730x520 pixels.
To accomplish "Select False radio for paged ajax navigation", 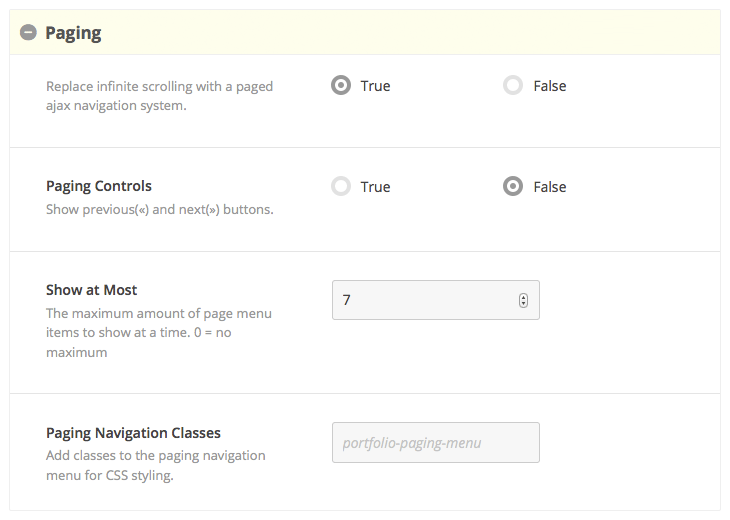I will pyautogui.click(x=513, y=85).
